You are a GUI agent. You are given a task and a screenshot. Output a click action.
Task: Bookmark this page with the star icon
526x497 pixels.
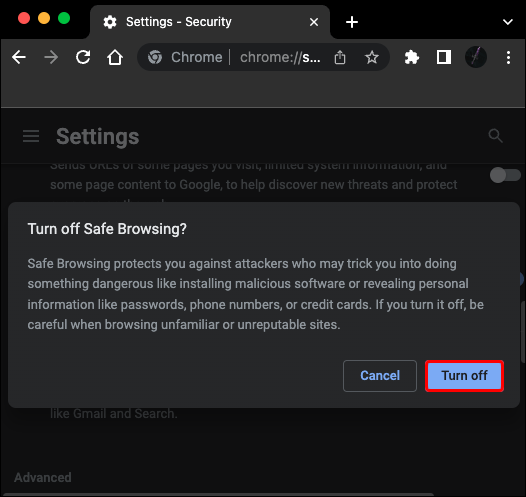372,57
